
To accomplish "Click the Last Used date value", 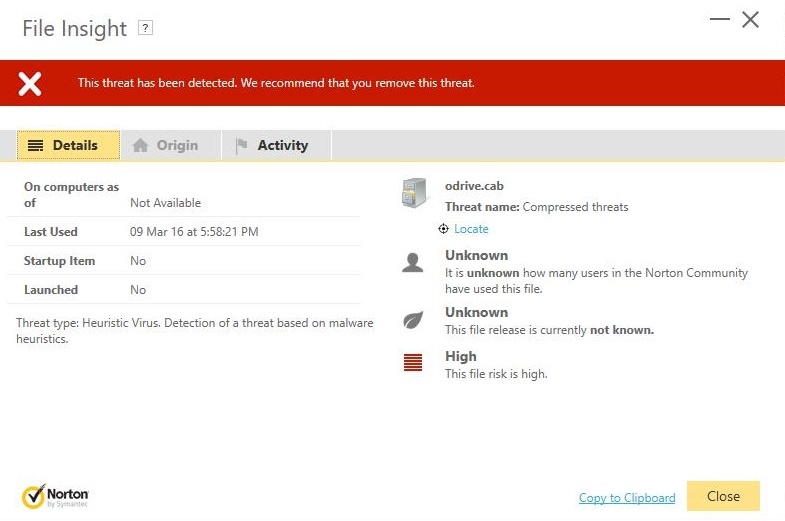I will 194,232.
